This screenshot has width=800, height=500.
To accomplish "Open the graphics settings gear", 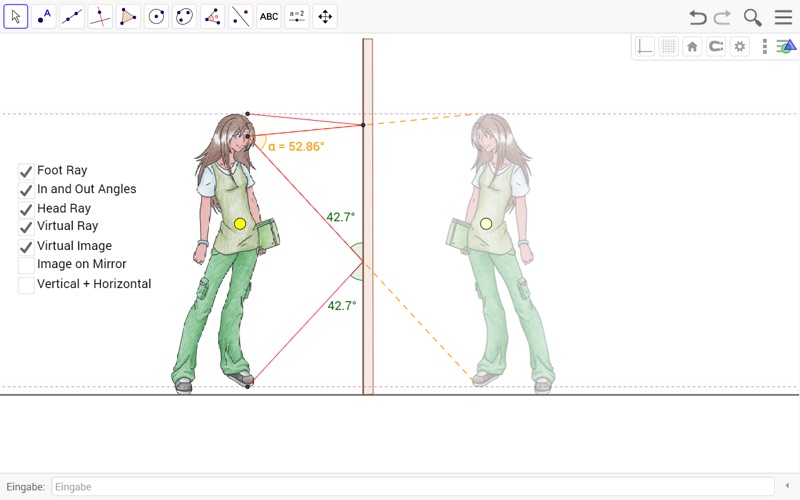I will (x=740, y=46).
